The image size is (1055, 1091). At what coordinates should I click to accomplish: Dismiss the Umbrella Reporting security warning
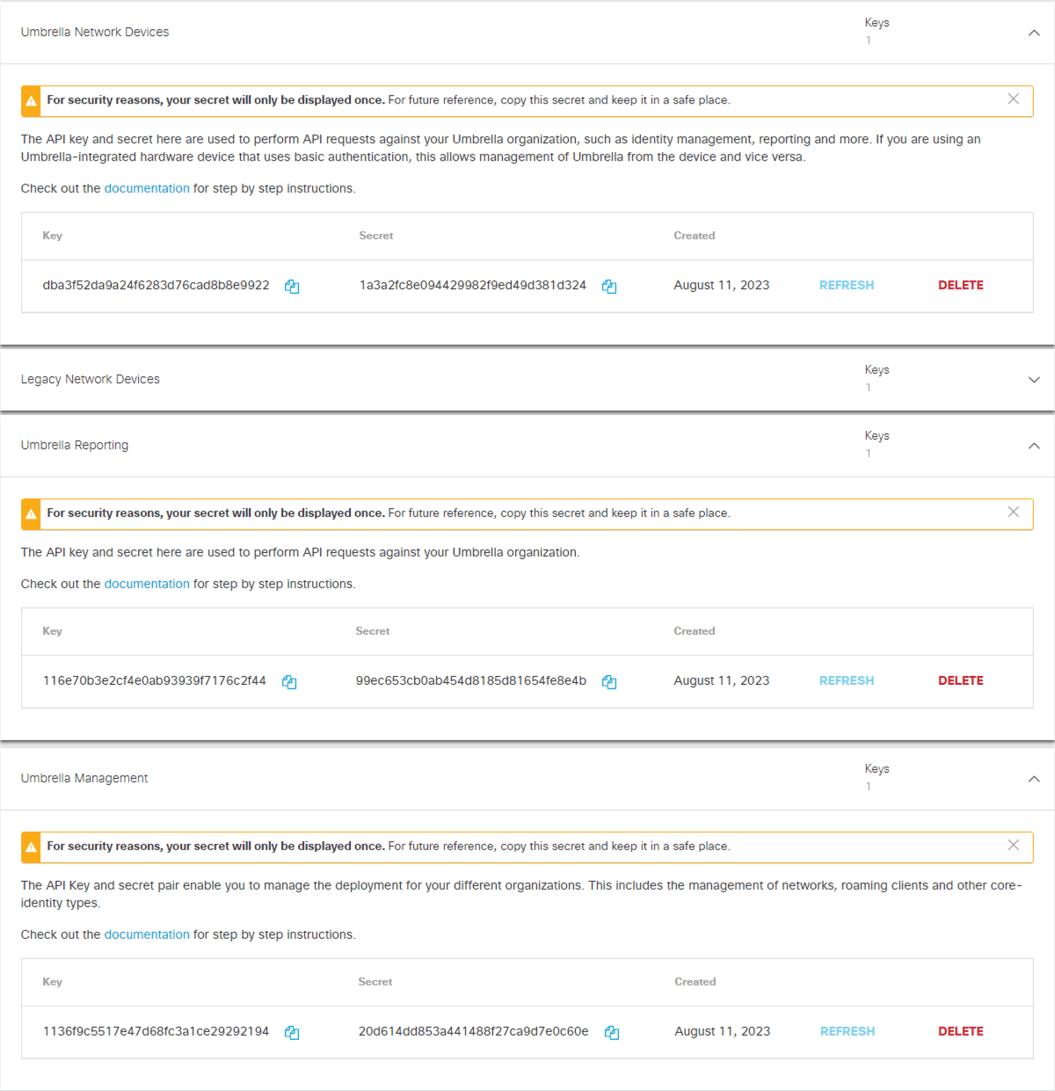coord(1013,512)
